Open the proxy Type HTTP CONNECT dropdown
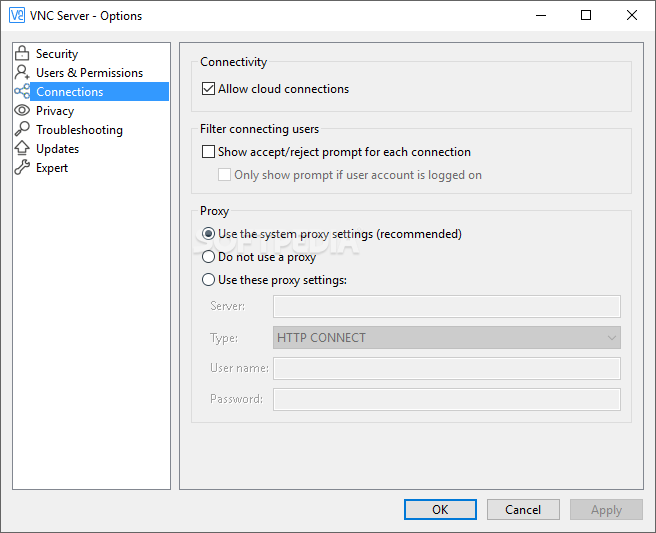The width and height of the screenshot is (656, 533). [447, 338]
